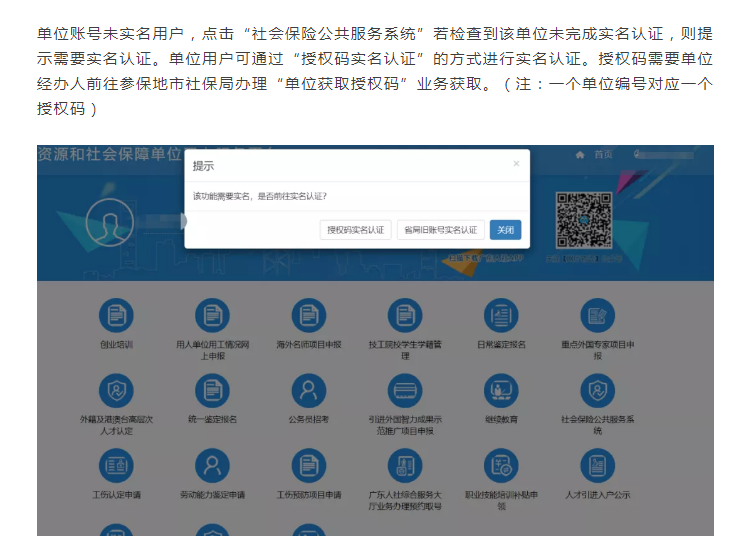Open 重点外国专家项目申报 icon
Screen dimensions: 740x557
598,317
